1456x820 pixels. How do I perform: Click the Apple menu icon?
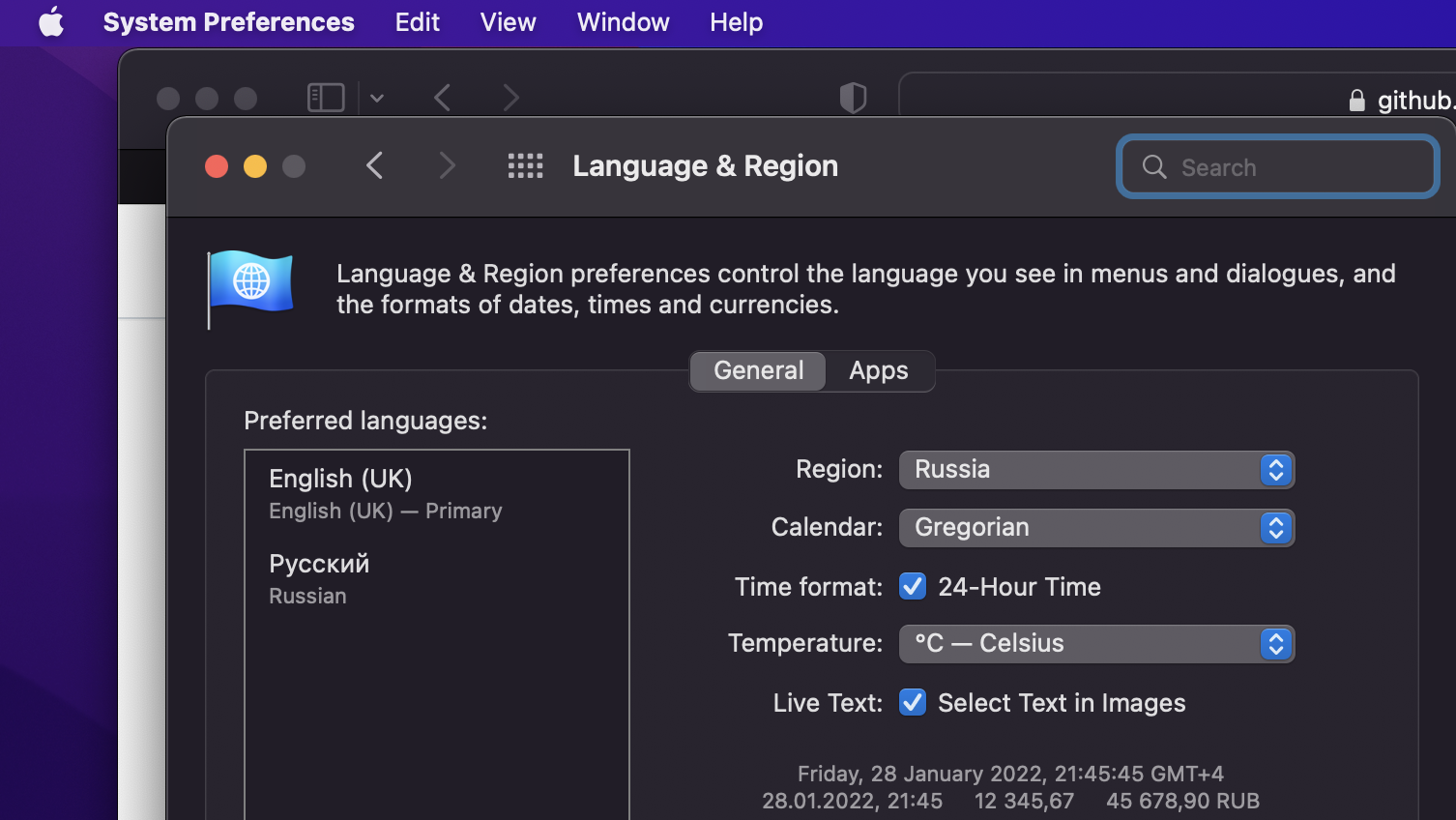(51, 22)
